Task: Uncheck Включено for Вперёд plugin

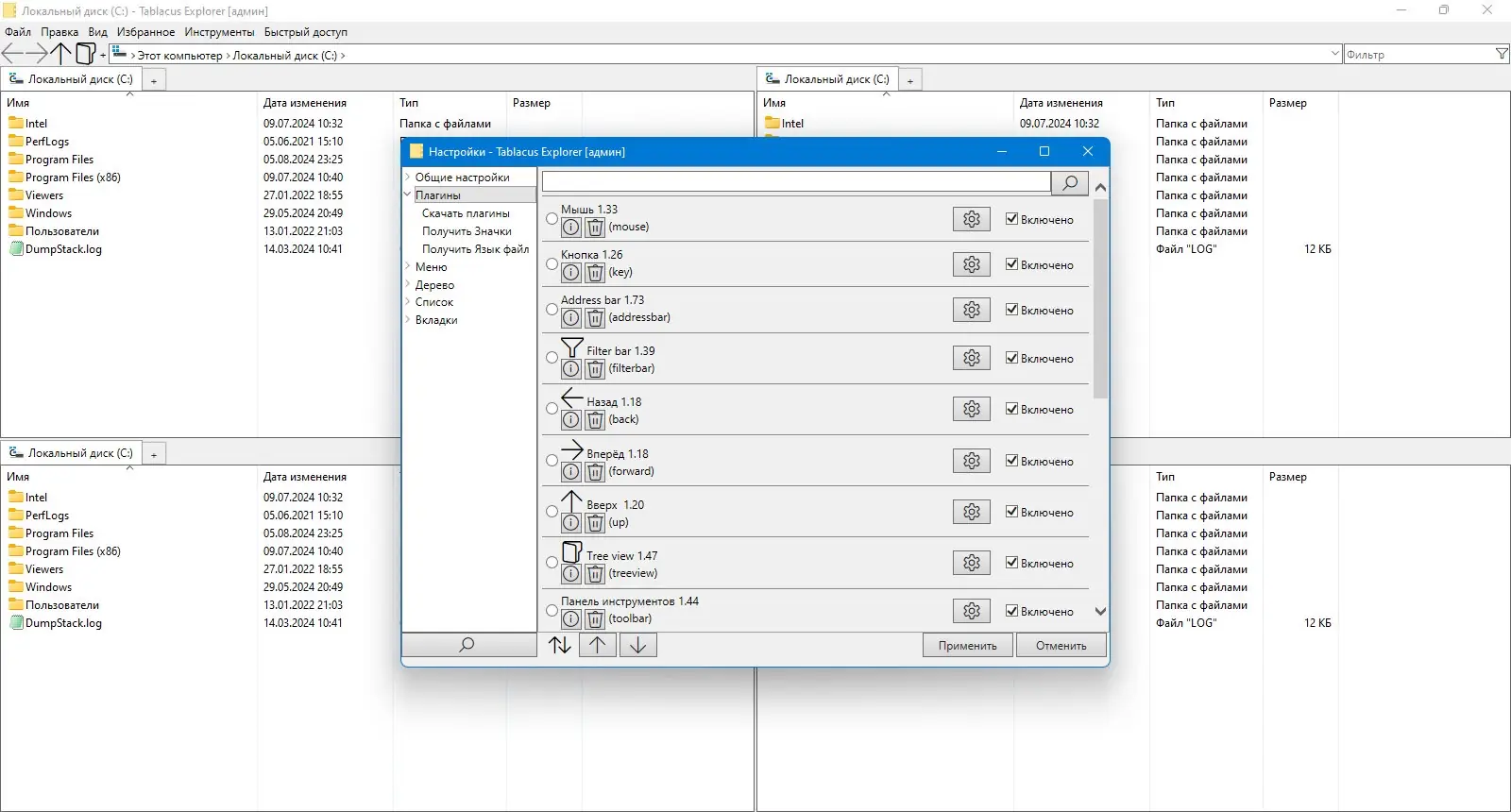Action: coord(1011,461)
